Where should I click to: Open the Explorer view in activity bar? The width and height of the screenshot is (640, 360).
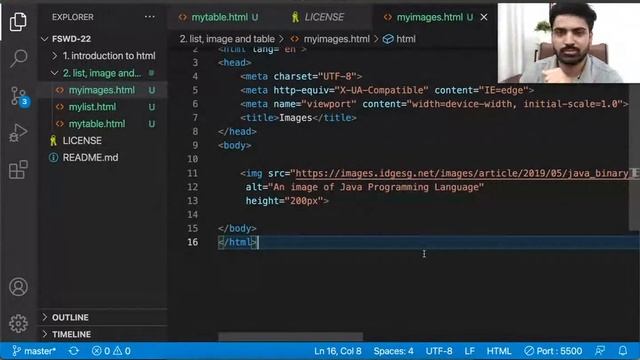[x=18, y=21]
